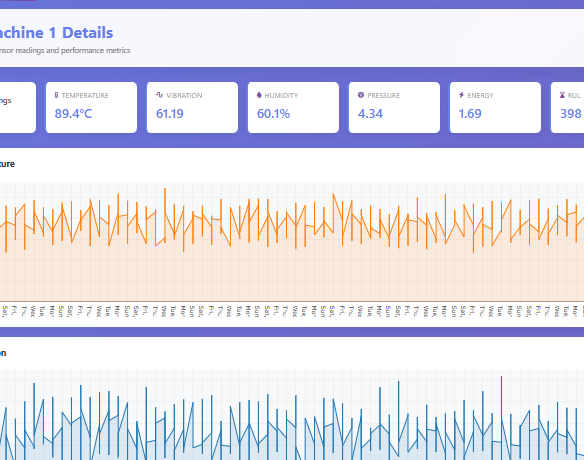Click the waveform icon beside VIBRATION
This screenshot has width=584, height=460.
[160, 95]
